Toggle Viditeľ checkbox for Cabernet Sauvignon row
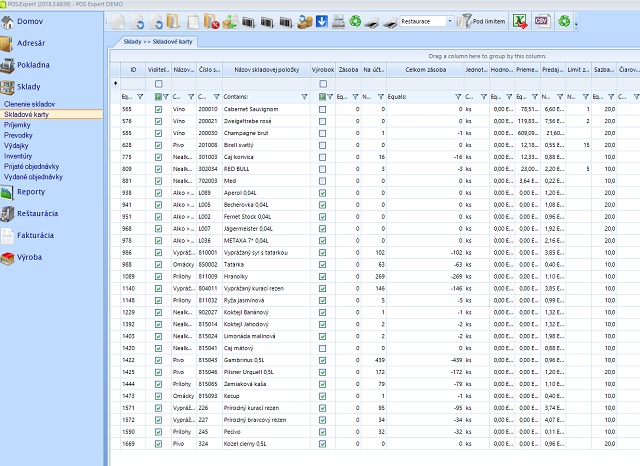Viewport: 640px width, 466px height. [x=158, y=109]
